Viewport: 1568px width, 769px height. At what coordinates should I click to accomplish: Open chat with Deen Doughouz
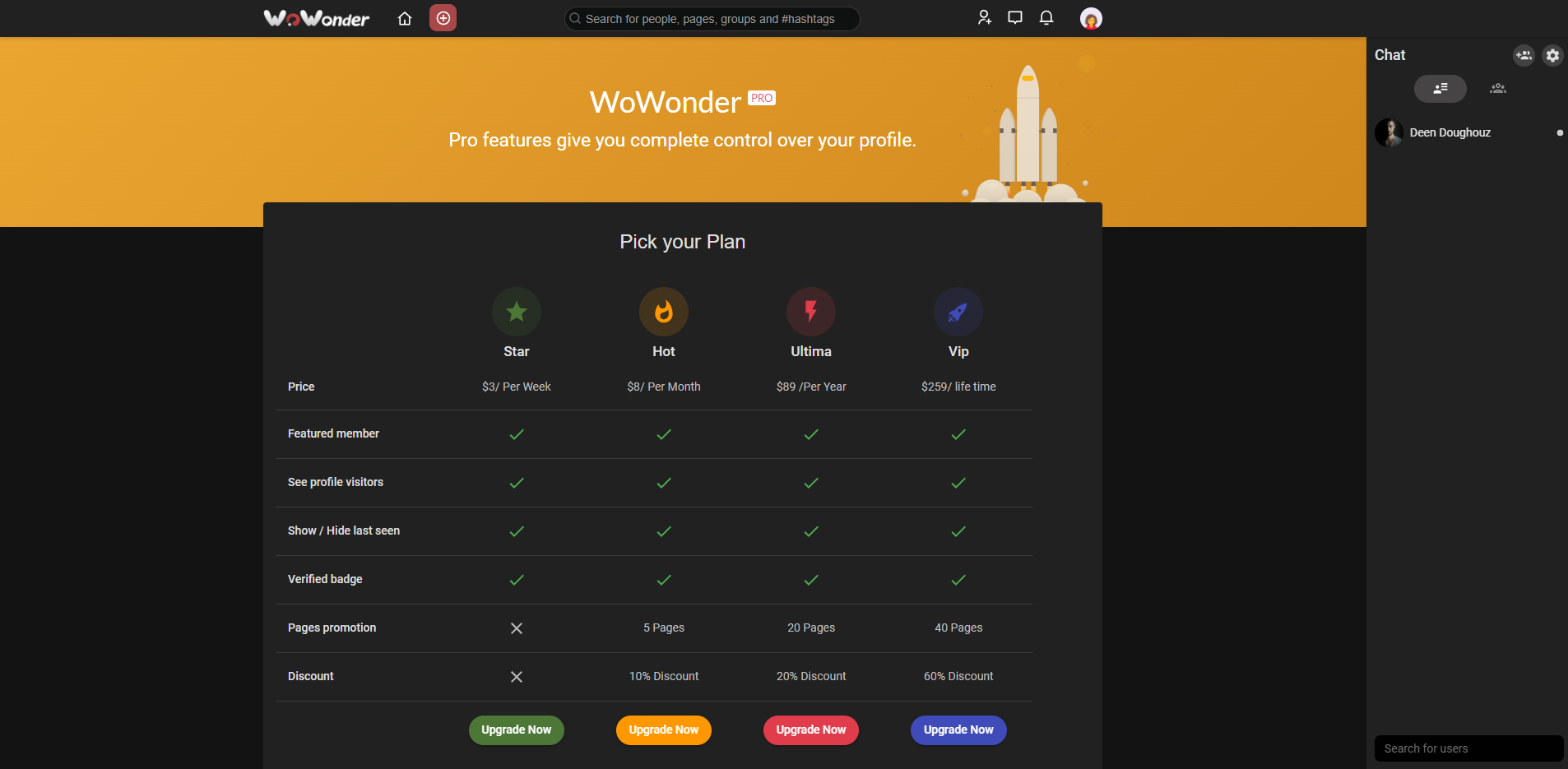click(x=1450, y=132)
